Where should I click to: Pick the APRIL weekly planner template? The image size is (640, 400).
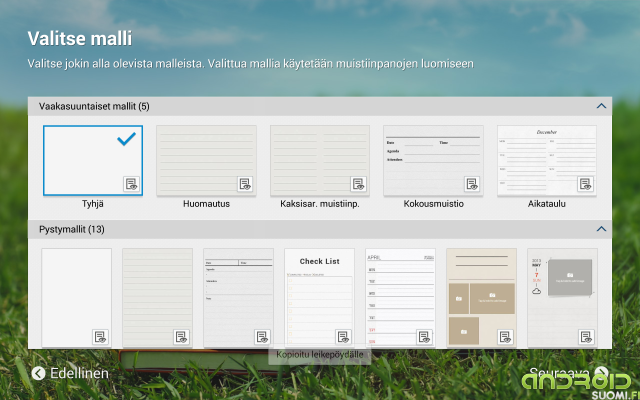pyautogui.click(x=400, y=298)
